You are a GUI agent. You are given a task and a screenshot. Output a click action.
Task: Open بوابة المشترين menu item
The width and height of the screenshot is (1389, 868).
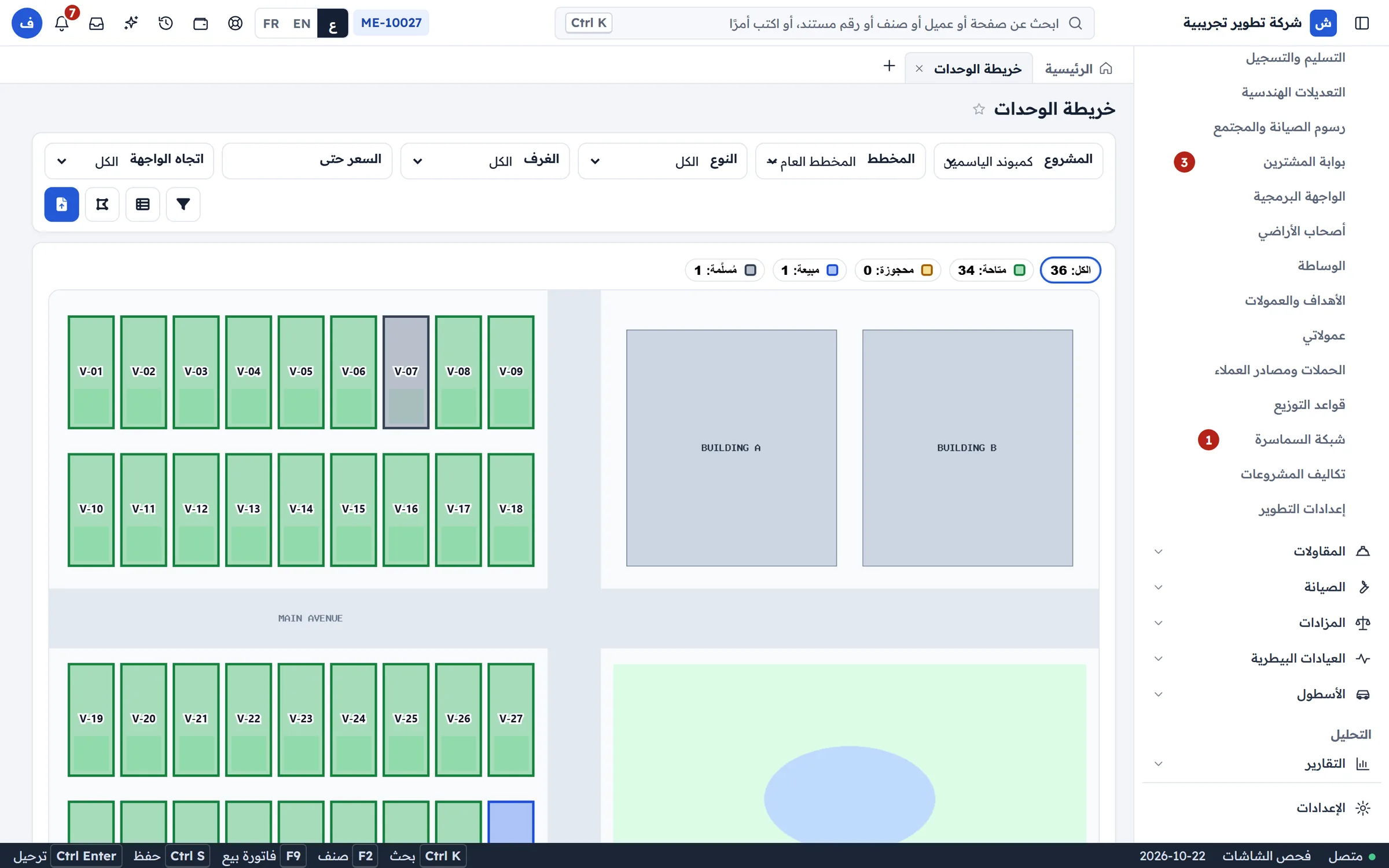pos(1303,162)
